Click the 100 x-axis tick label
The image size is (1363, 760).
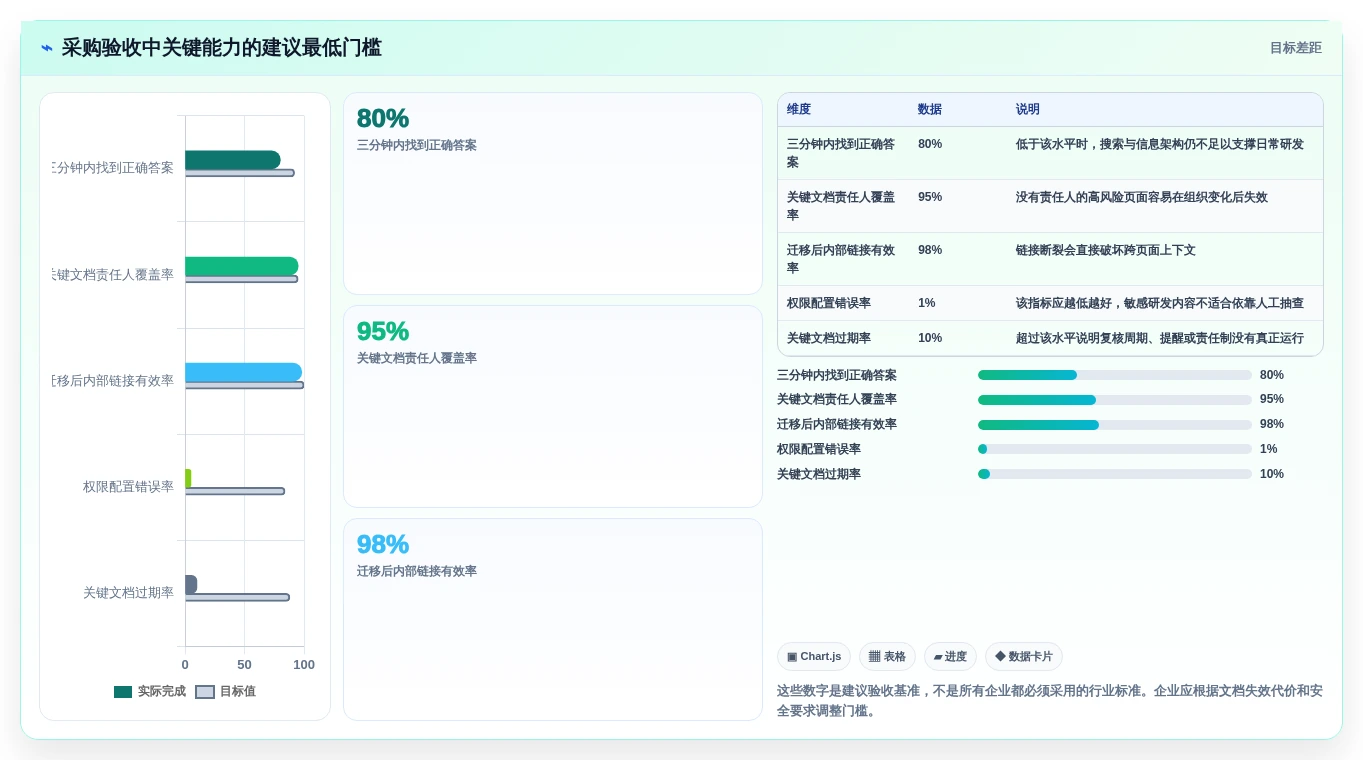coord(304,665)
